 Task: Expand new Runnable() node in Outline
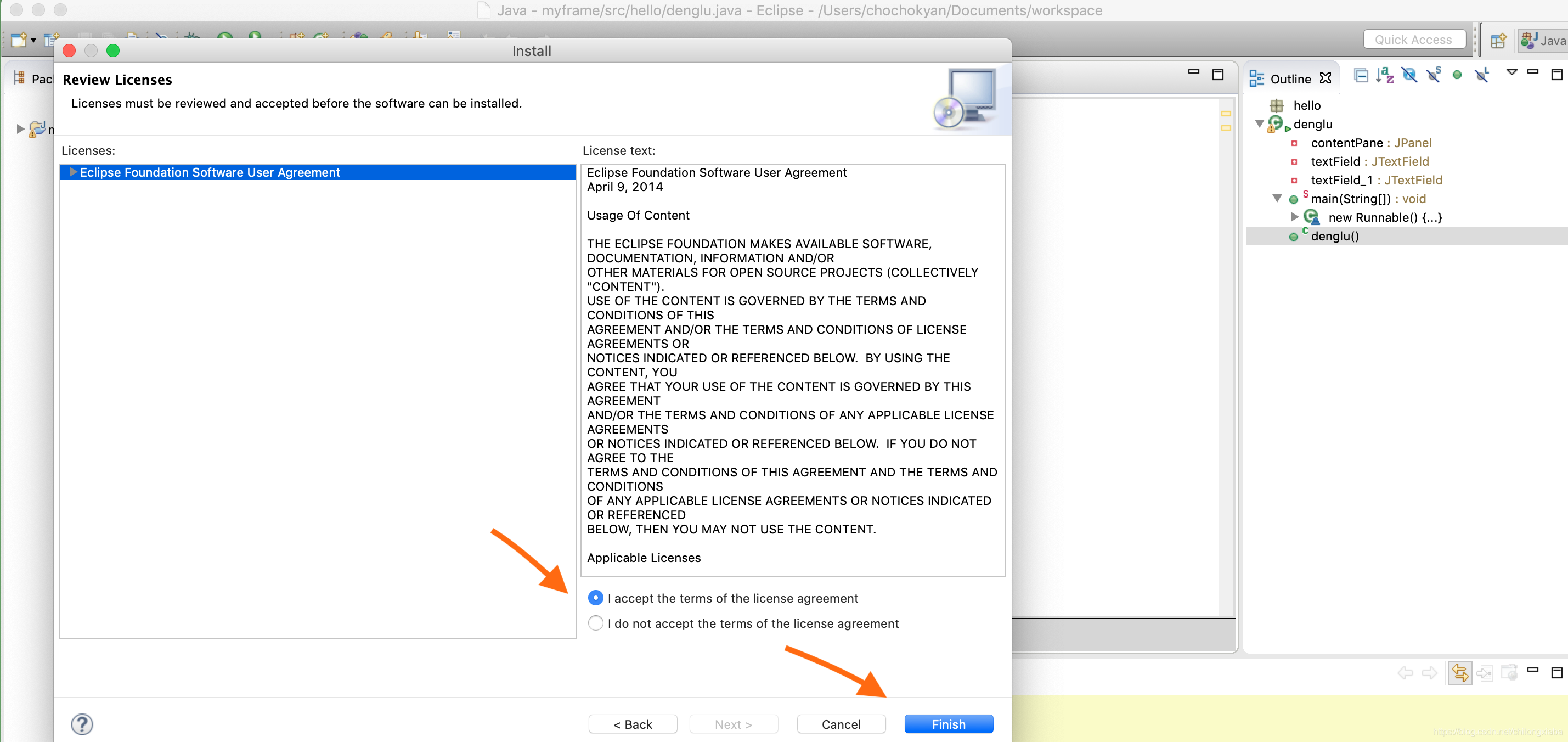[1295, 217]
